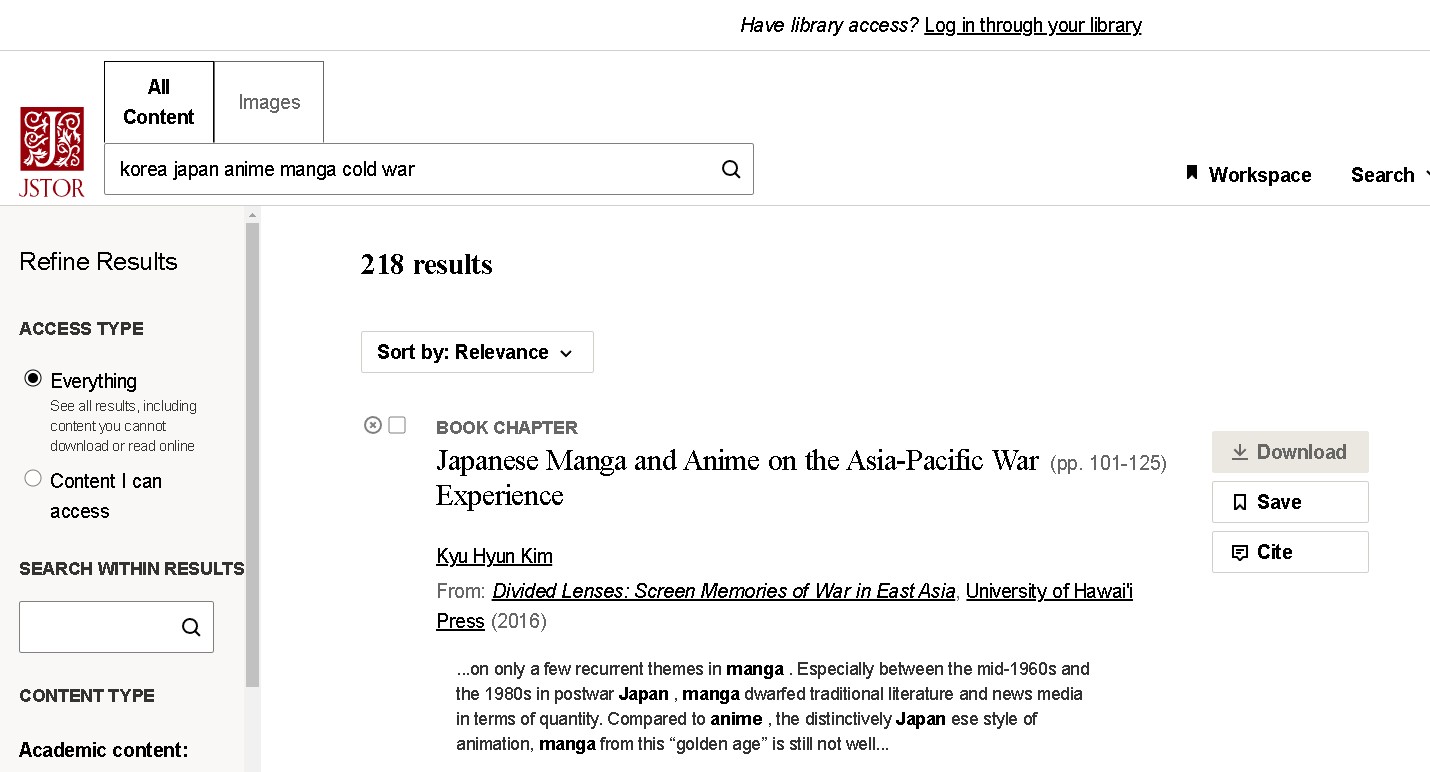This screenshot has height=772, width=1430.
Task: Select the All Content tab
Action: [x=158, y=102]
